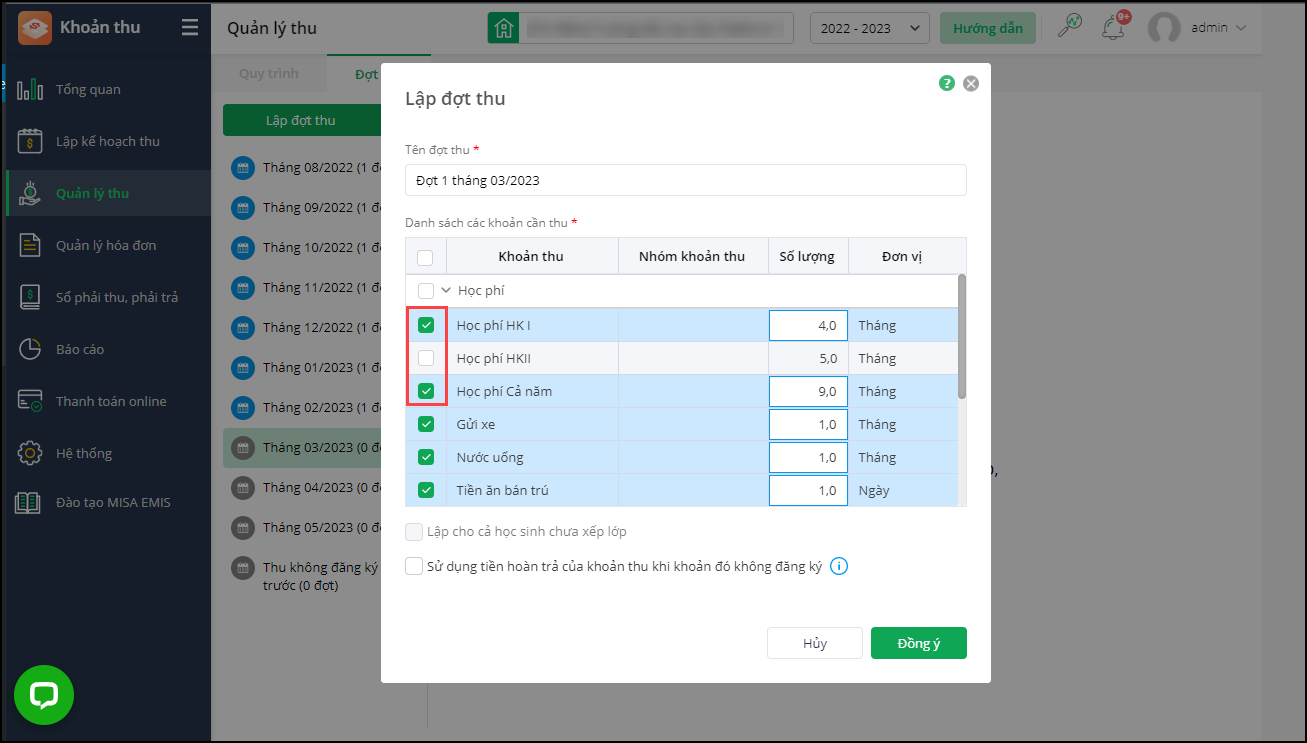Edit the Học phí HK I quantity field

click(x=808, y=325)
